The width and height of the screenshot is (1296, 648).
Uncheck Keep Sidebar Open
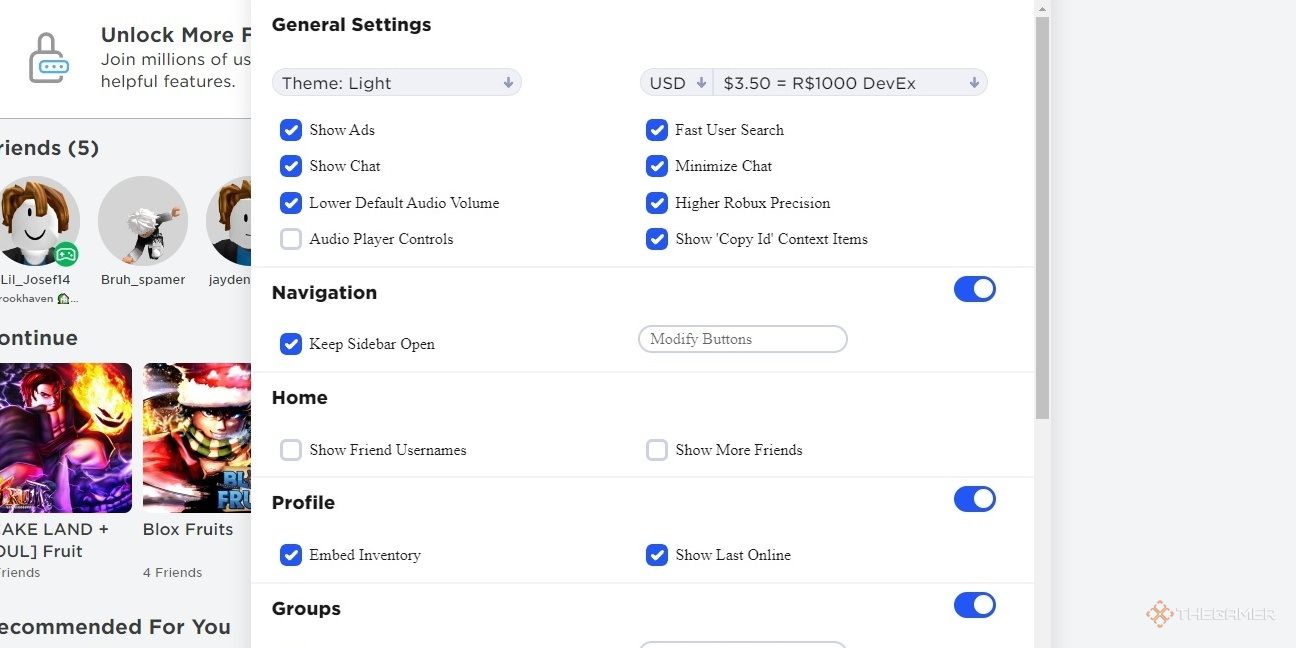pos(291,344)
